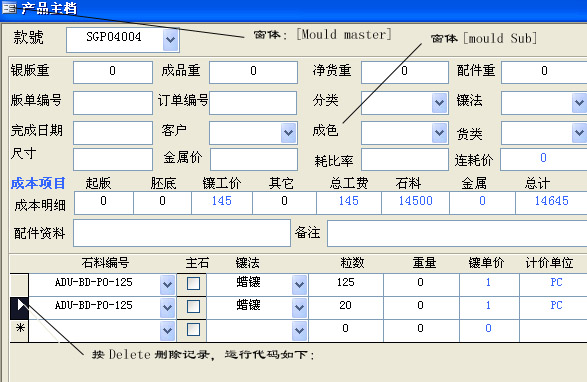The image size is (587, 382).
Task: Open 石料编号 dropdown in new record row
Action: pyautogui.click(x=167, y=331)
